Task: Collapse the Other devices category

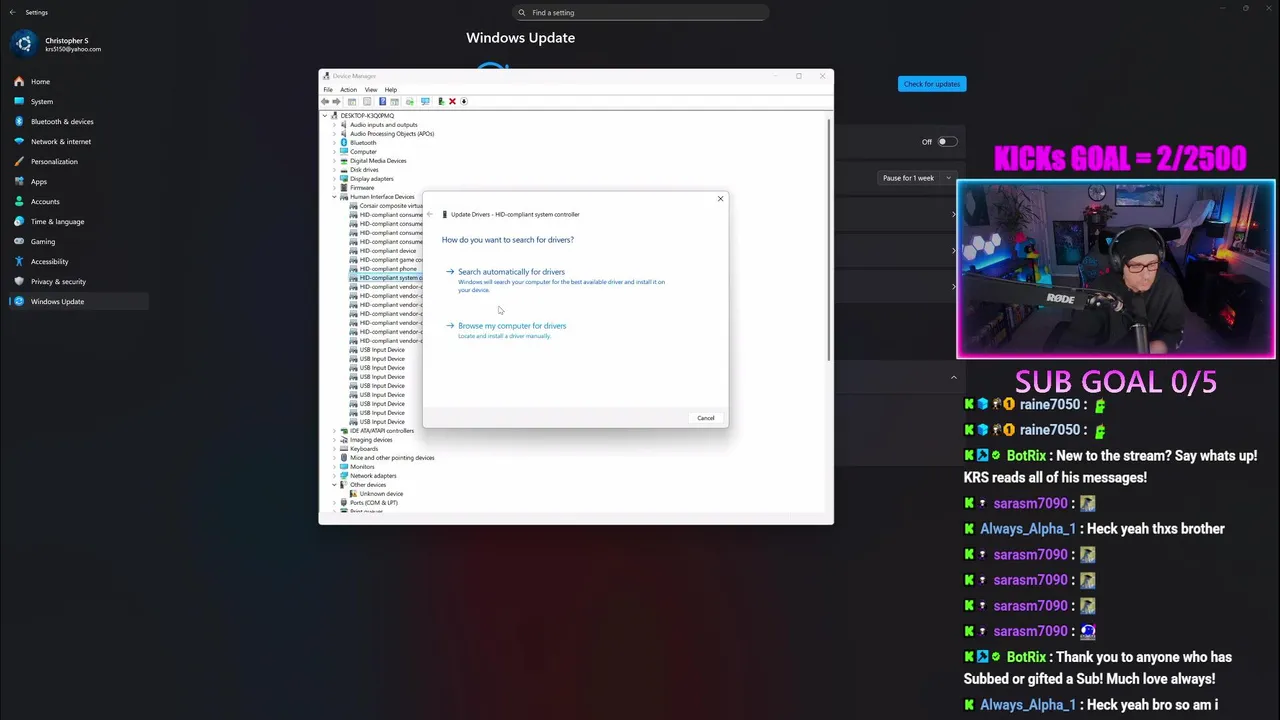Action: pyautogui.click(x=334, y=485)
